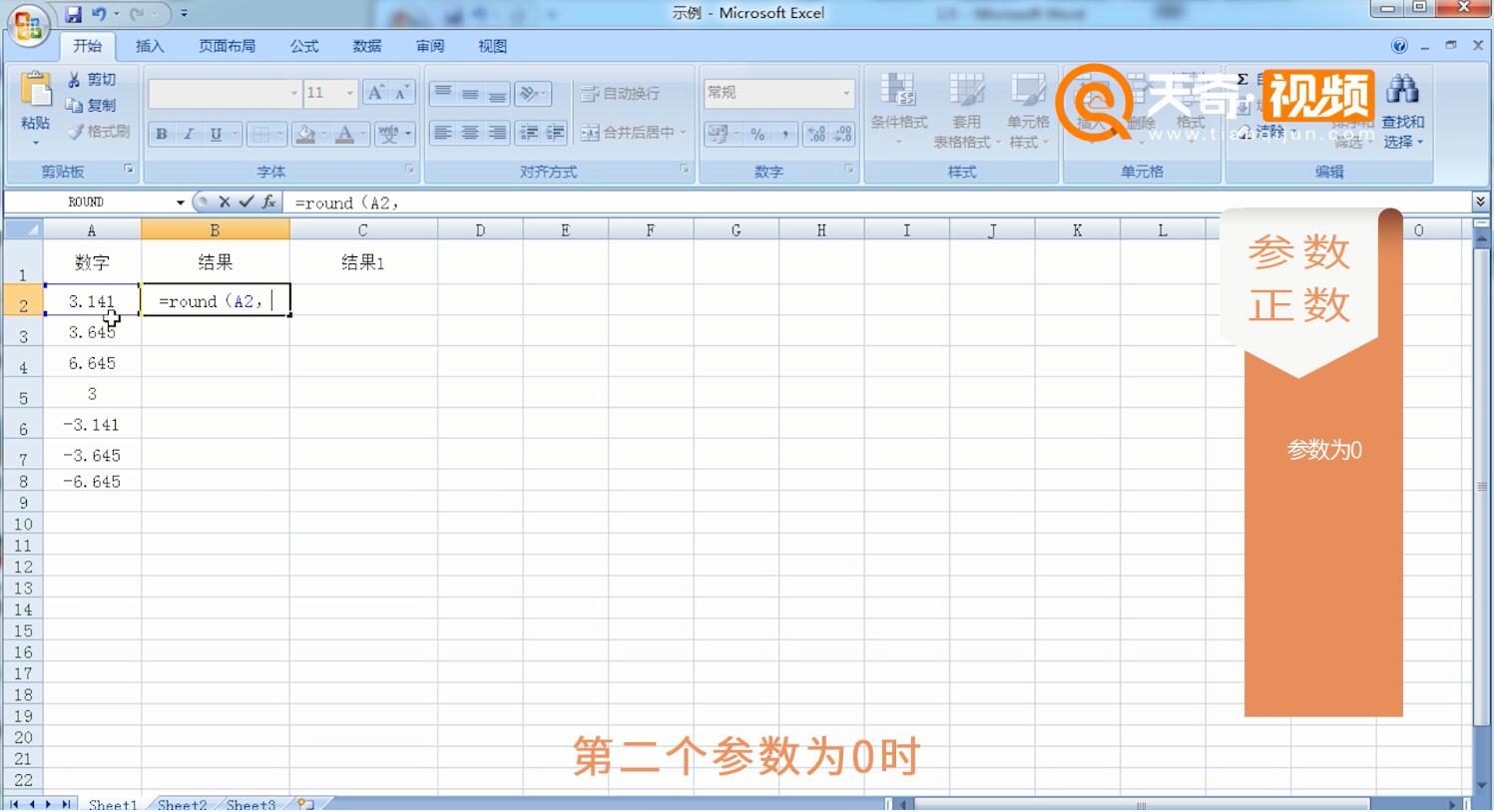
Task: Apply percent style to cell
Action: tap(758, 134)
